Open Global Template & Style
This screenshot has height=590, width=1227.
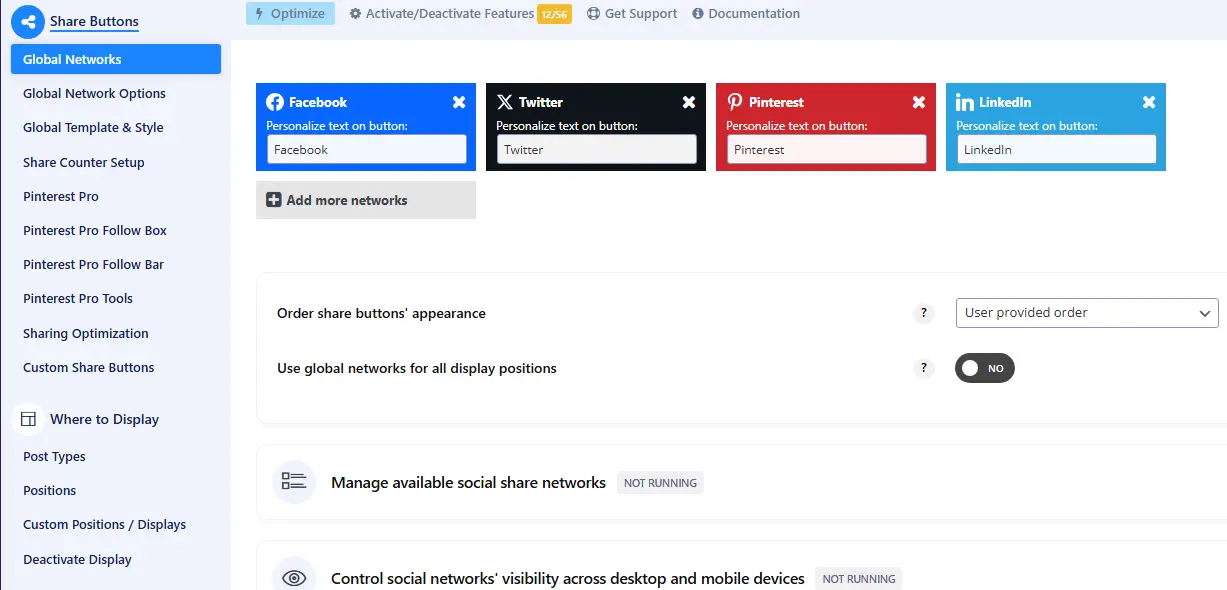[94, 127]
